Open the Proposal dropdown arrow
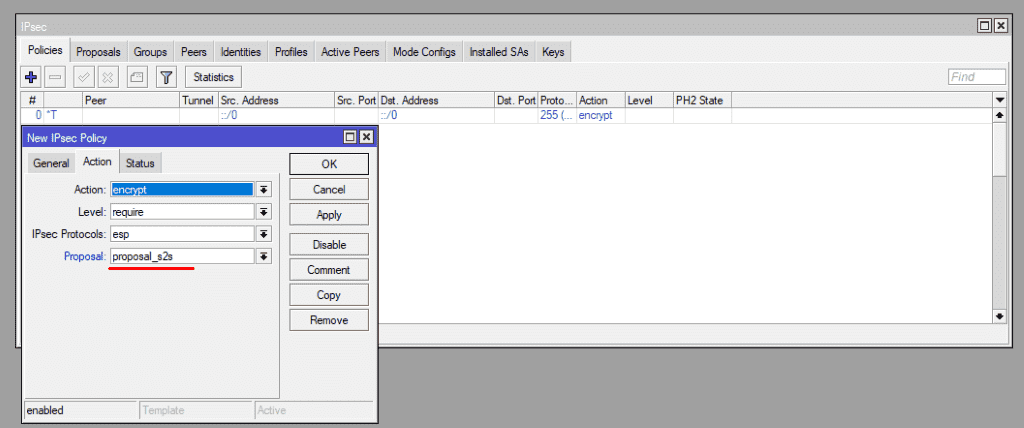This screenshot has width=1024, height=428. tap(264, 257)
